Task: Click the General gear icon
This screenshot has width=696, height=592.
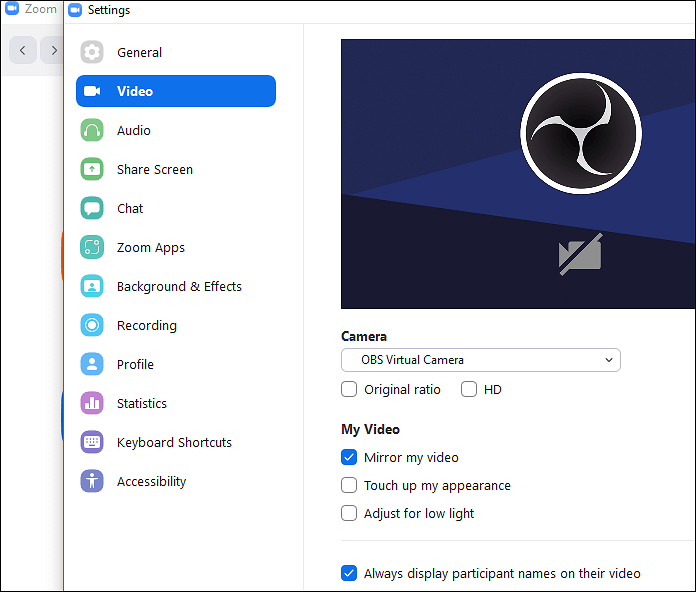Action: click(x=92, y=53)
